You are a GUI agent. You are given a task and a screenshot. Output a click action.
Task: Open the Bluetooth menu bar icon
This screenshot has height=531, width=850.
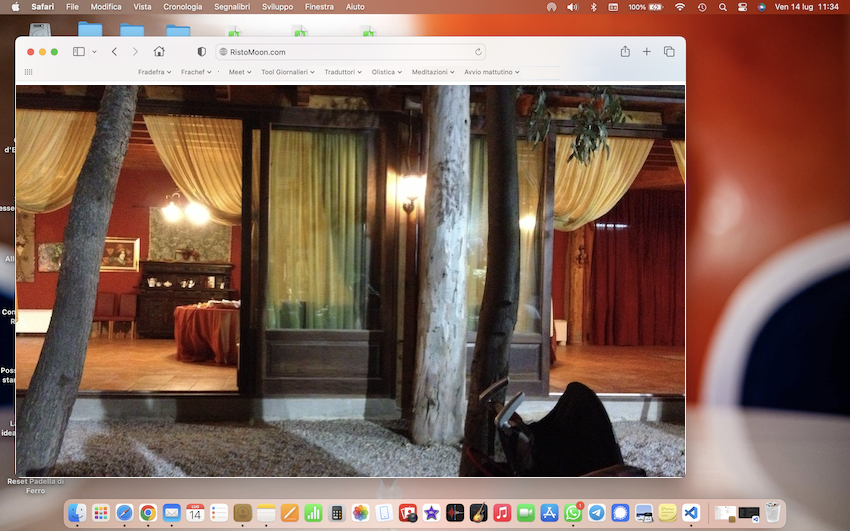pyautogui.click(x=594, y=7)
